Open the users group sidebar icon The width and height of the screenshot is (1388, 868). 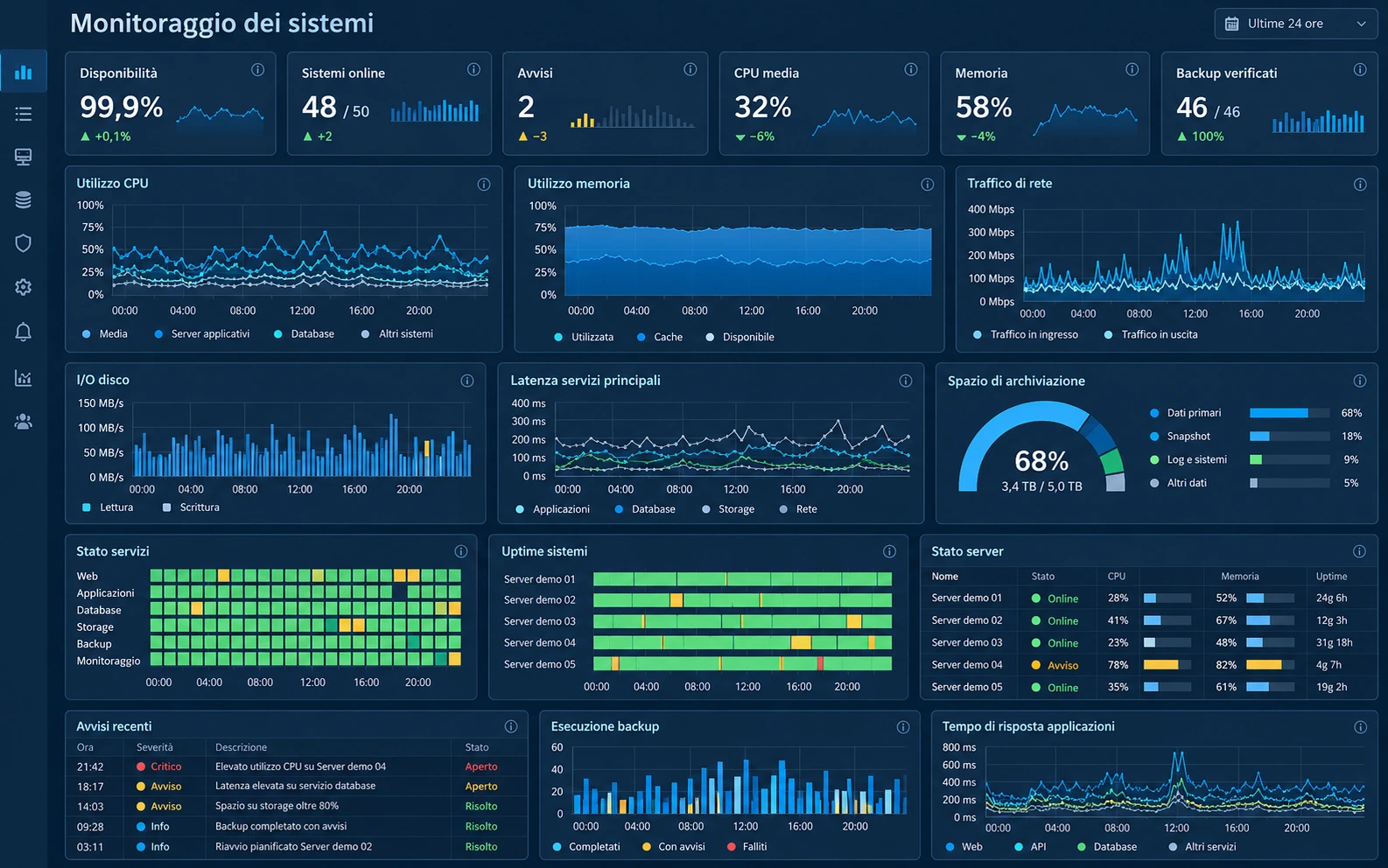click(x=24, y=422)
